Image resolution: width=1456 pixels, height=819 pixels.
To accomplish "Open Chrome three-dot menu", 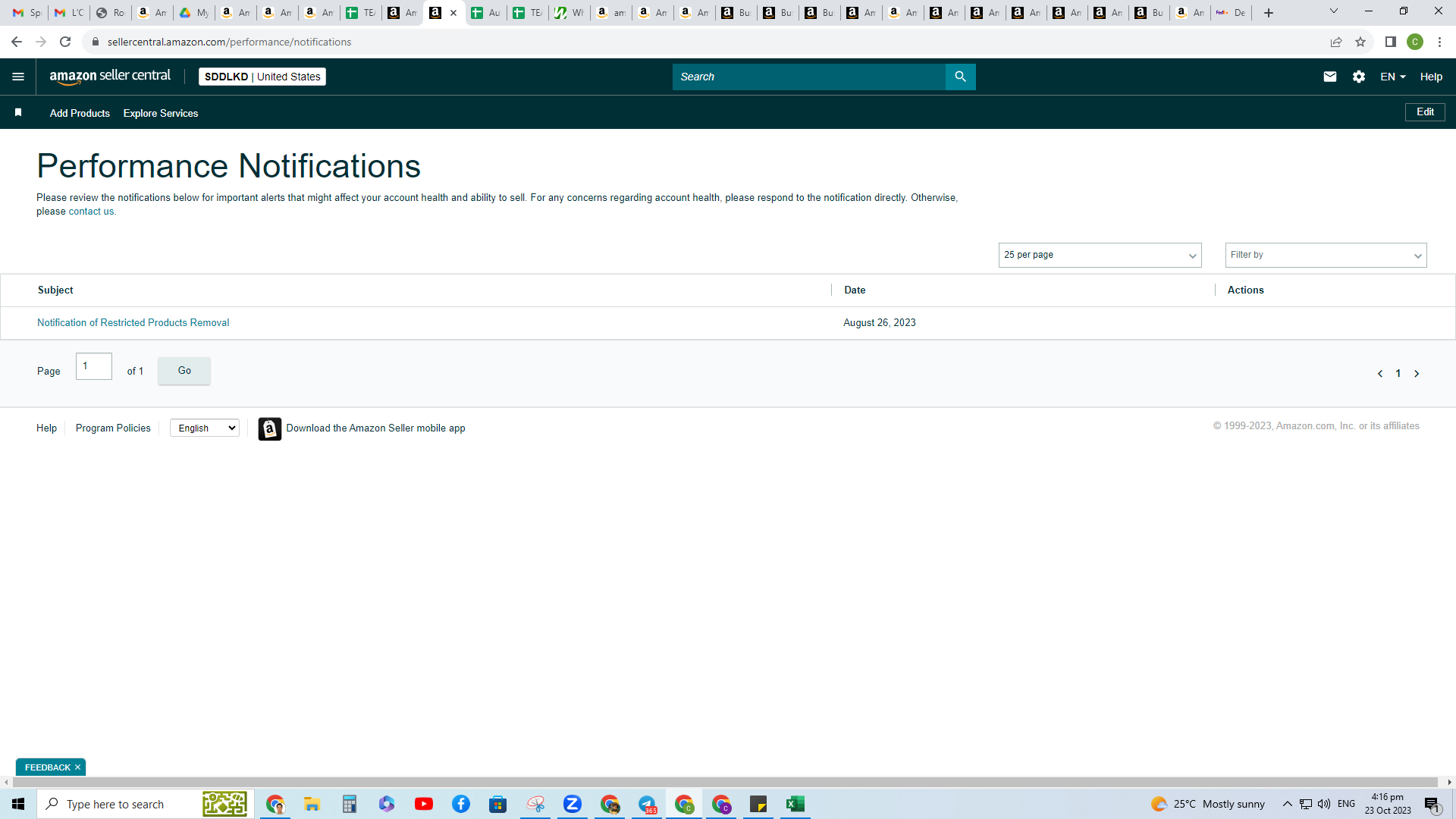I will [1439, 42].
